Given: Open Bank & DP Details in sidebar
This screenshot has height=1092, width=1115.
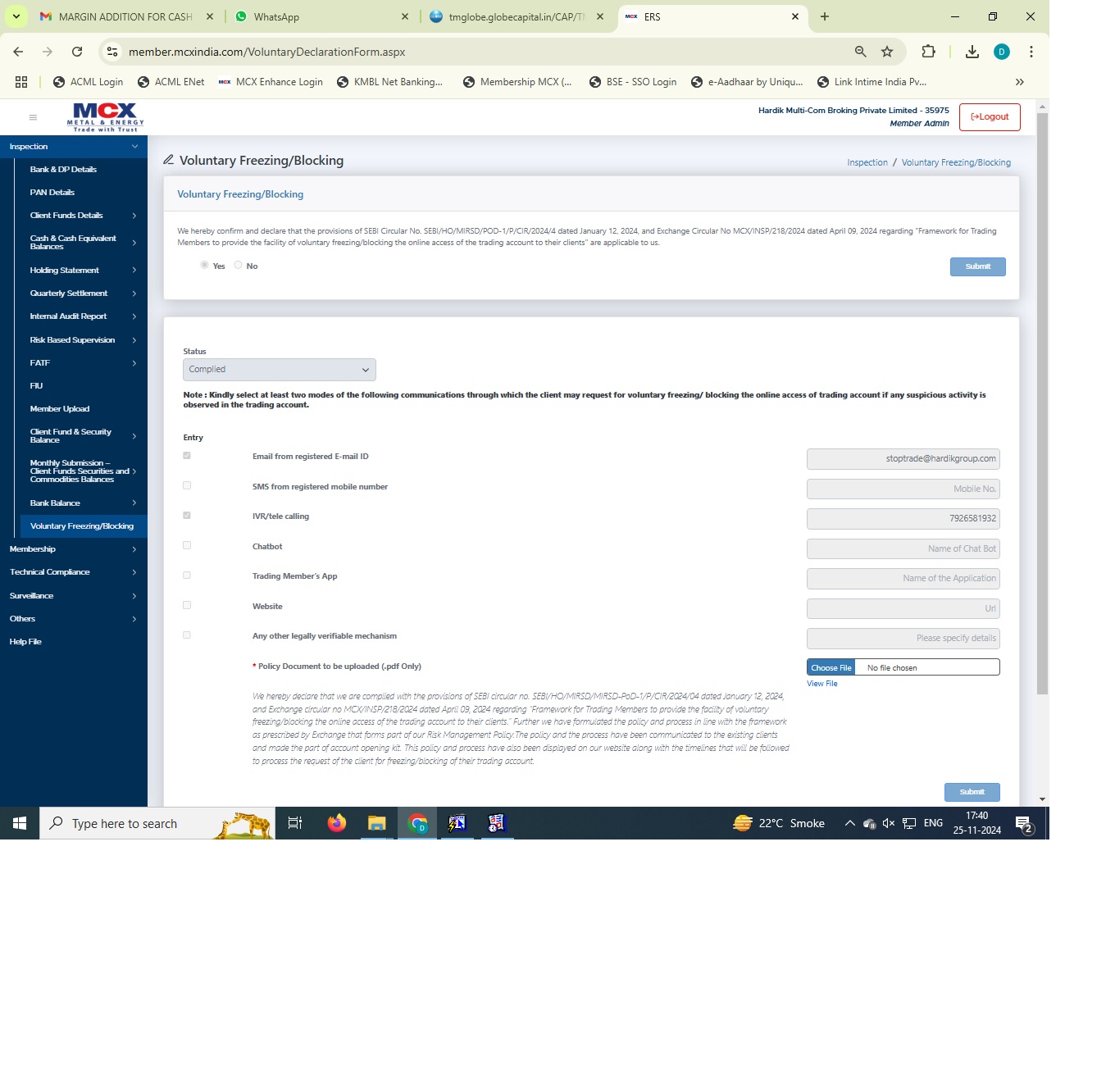Looking at the screenshot, I should click(x=63, y=170).
